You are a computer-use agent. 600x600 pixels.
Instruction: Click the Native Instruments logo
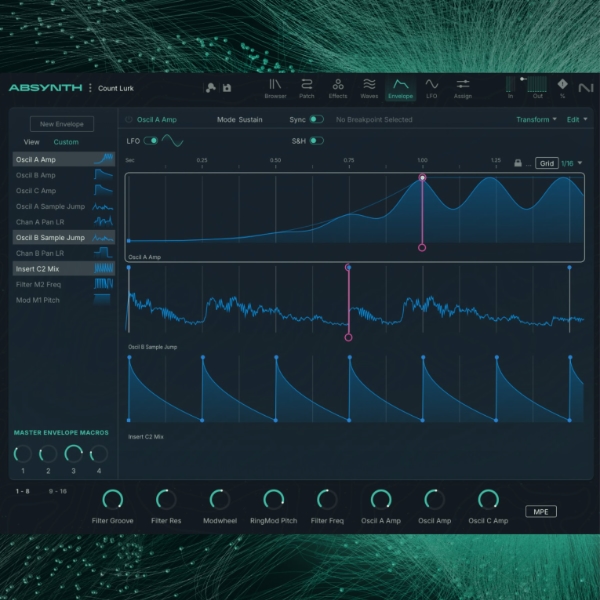click(585, 88)
